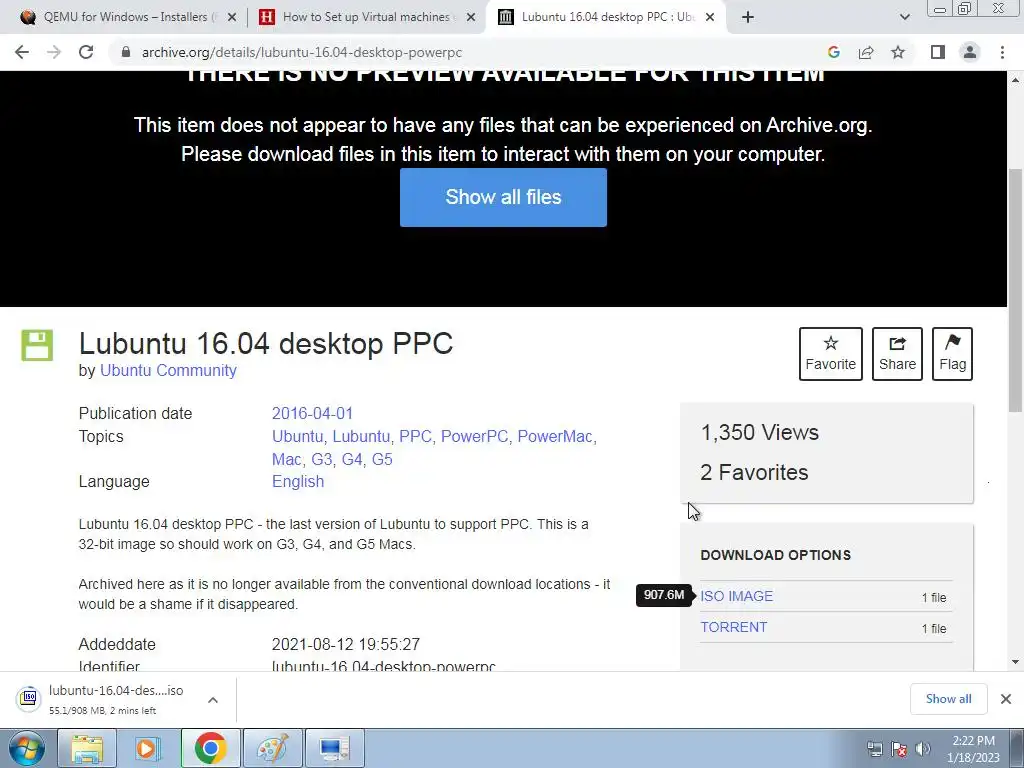Click the 2 Favorites text
1024x768 pixels.
754,472
